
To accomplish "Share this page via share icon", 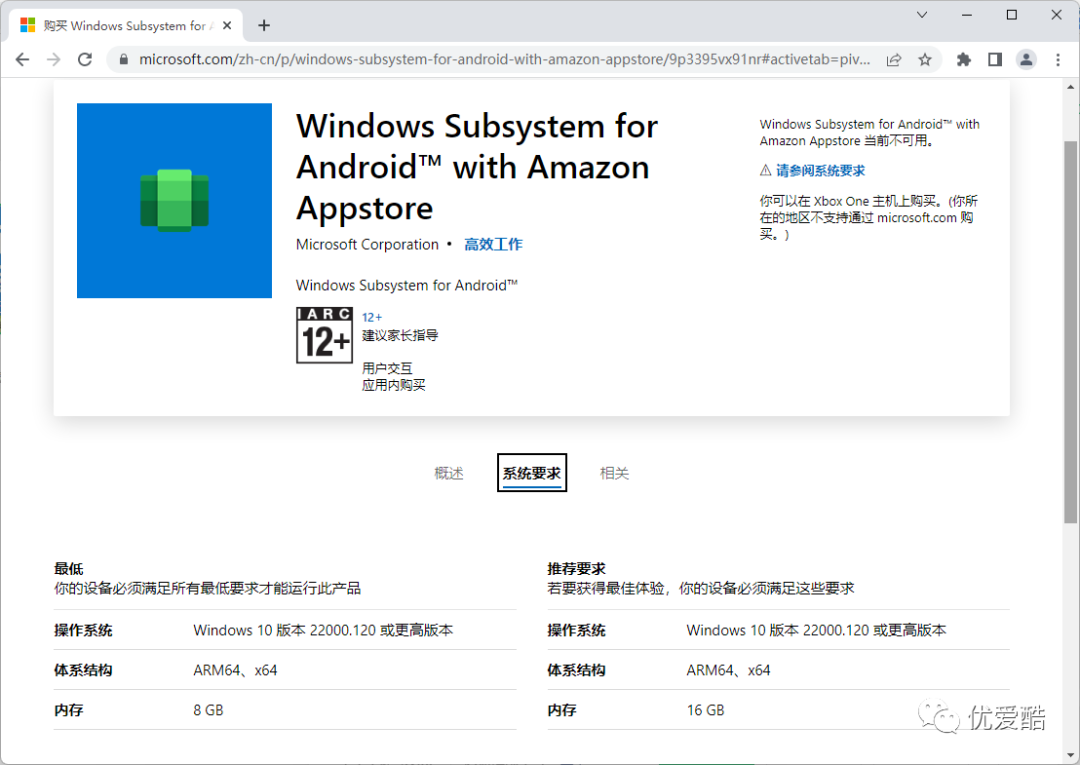I will tap(893, 60).
